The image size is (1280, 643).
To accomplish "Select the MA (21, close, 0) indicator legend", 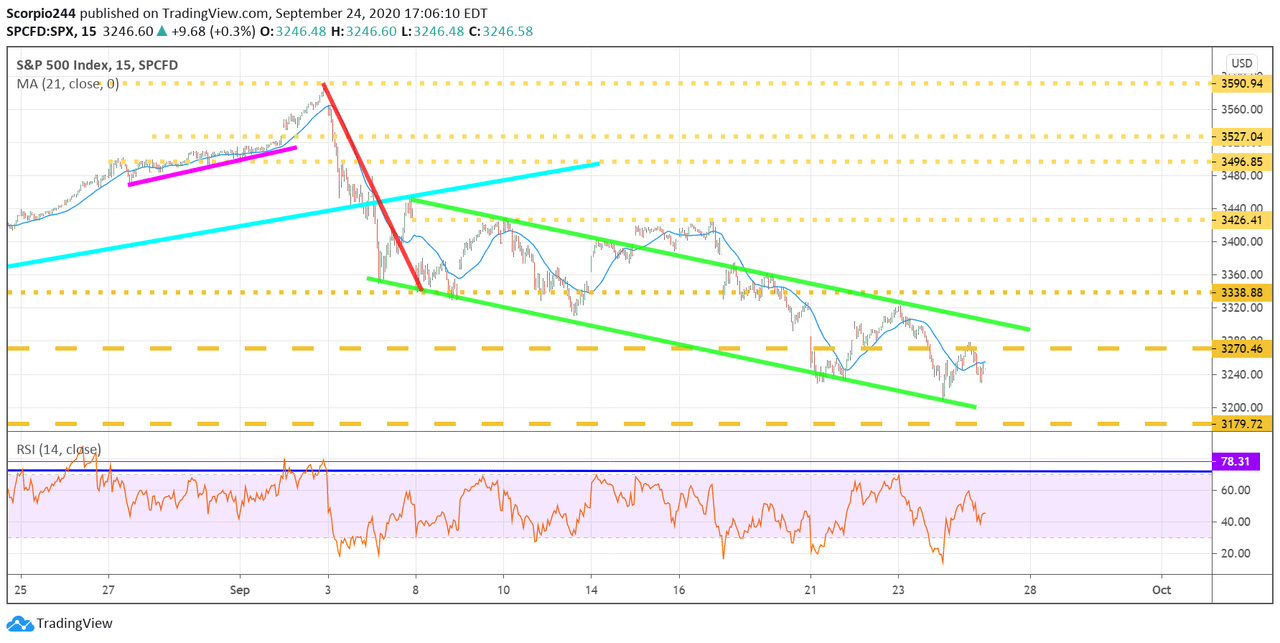I will pyautogui.click(x=68, y=84).
